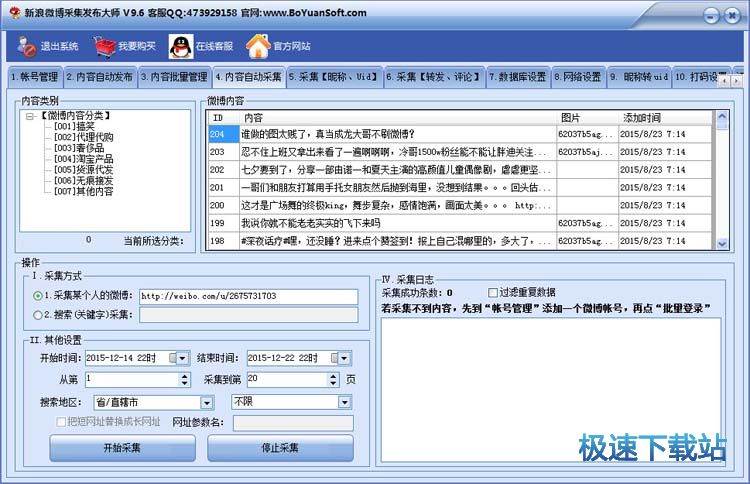This screenshot has width=750, height=484.
Task: Enable 过滤重复数据 checkbox
Action: (x=493, y=292)
